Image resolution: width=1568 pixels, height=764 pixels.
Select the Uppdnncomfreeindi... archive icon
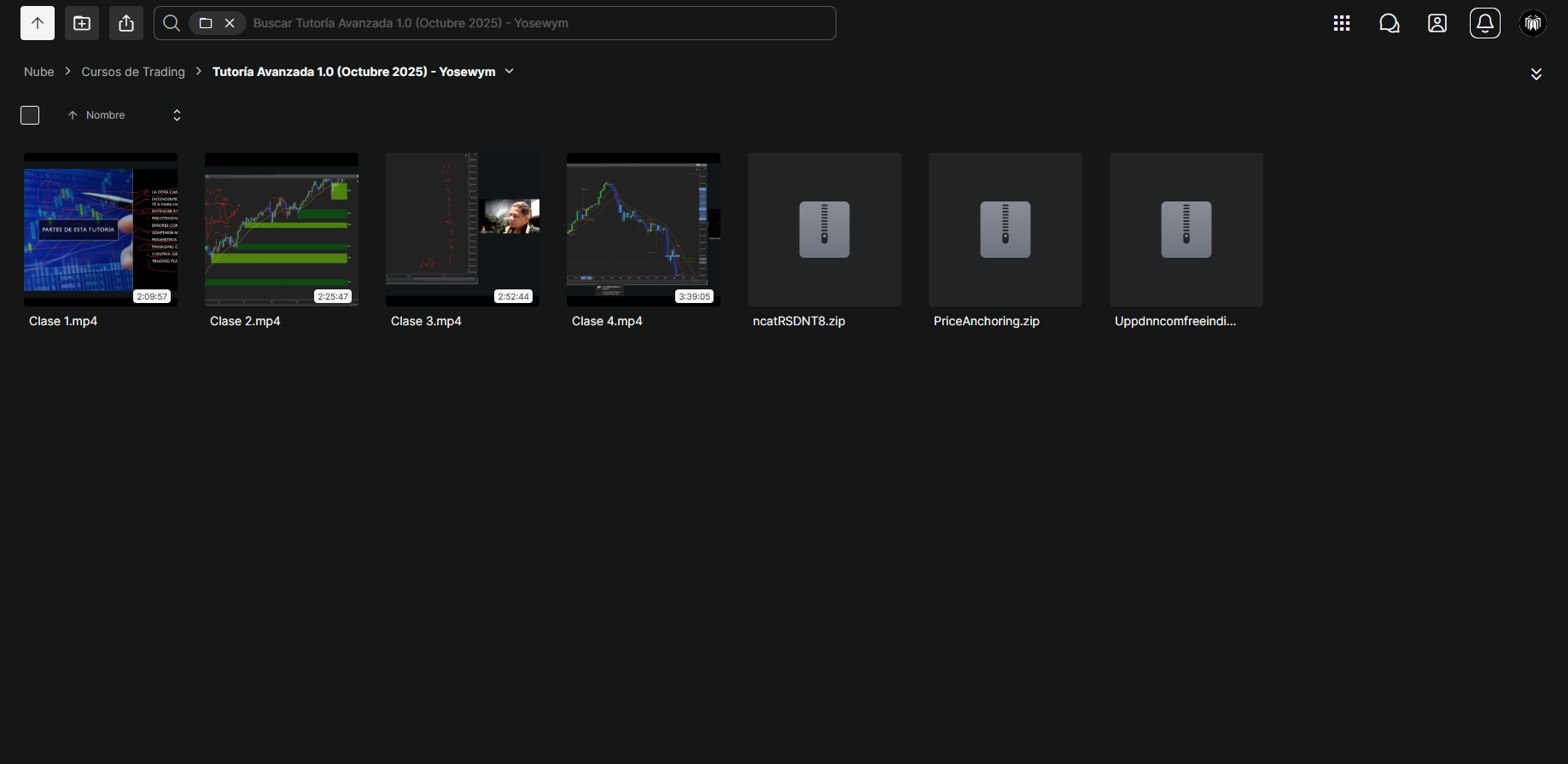pyautogui.click(x=1186, y=230)
